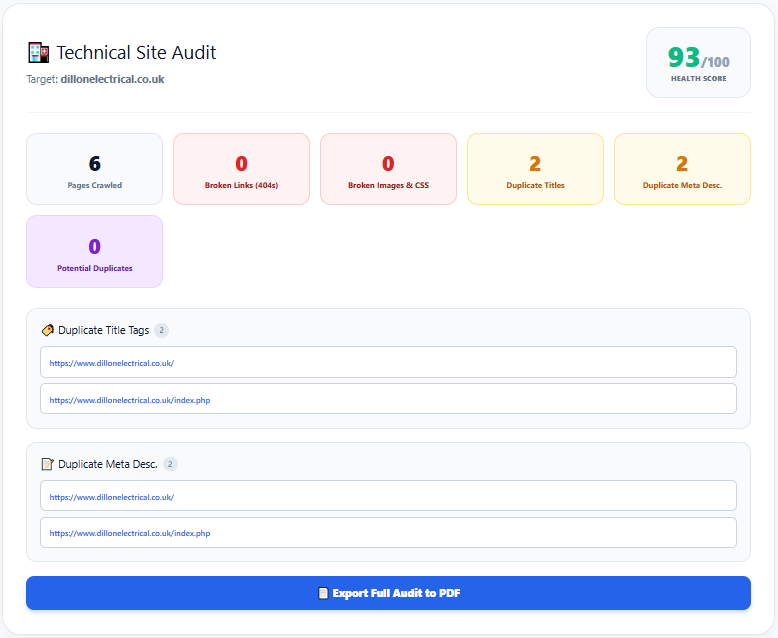
Task: Click the notepad icon beside Duplicate Meta Desc.
Action: click(x=48, y=464)
